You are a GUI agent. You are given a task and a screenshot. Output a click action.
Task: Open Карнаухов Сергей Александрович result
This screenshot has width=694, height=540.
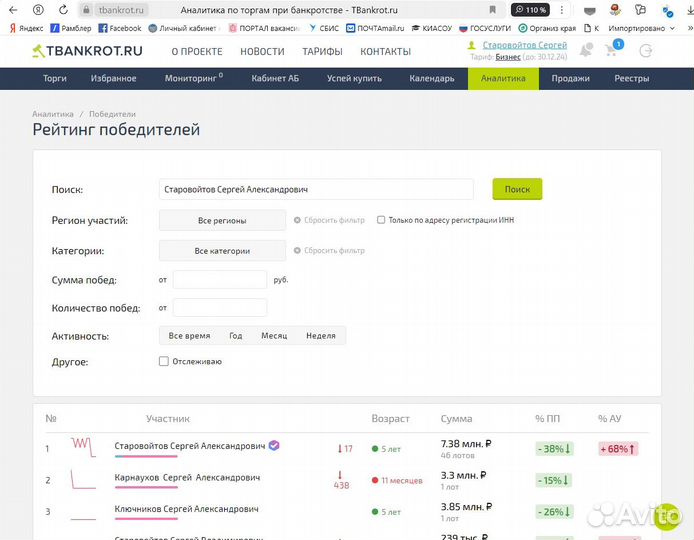(187, 478)
